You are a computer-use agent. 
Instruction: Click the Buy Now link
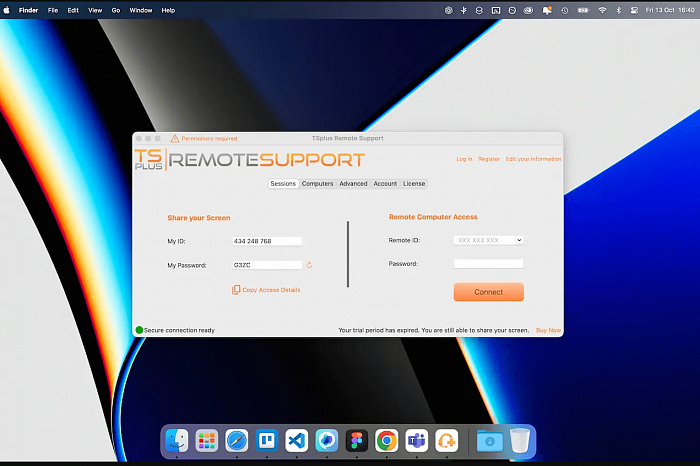tap(549, 330)
